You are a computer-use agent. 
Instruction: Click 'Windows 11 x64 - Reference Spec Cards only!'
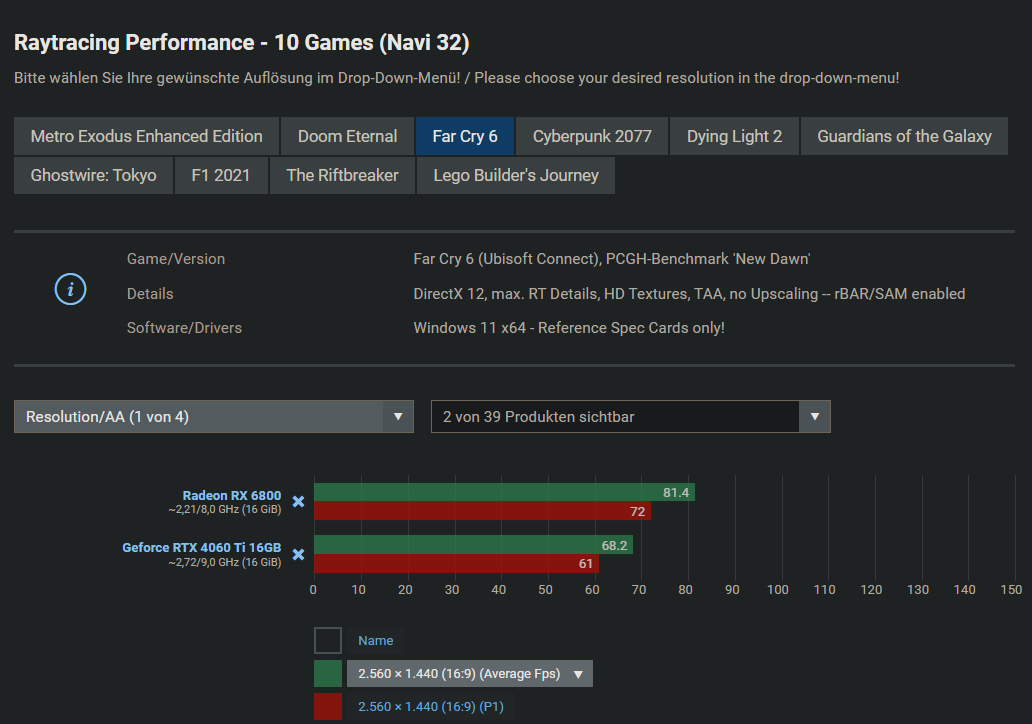pos(569,328)
